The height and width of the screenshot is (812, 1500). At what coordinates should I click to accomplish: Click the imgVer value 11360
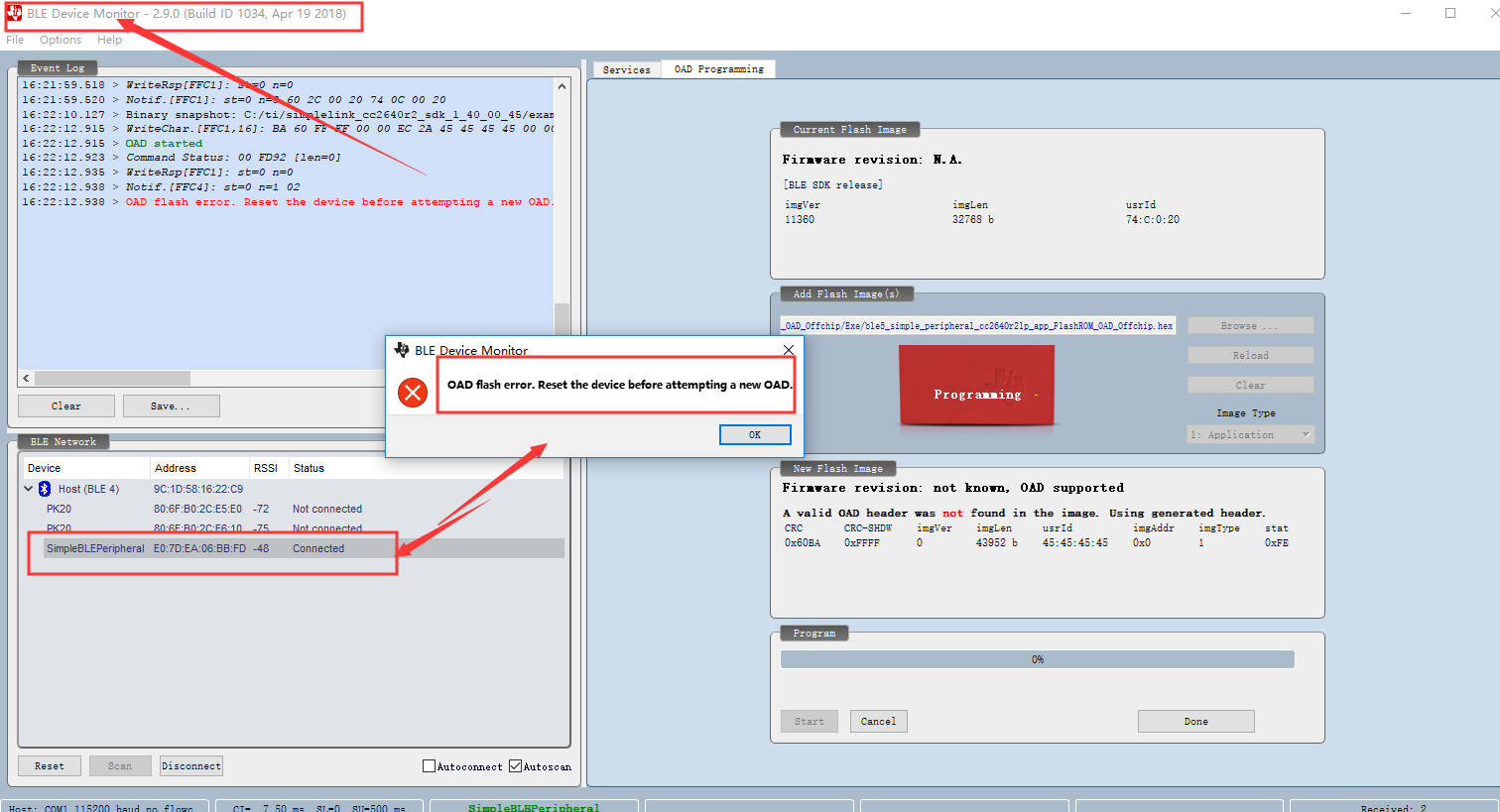tap(800, 220)
